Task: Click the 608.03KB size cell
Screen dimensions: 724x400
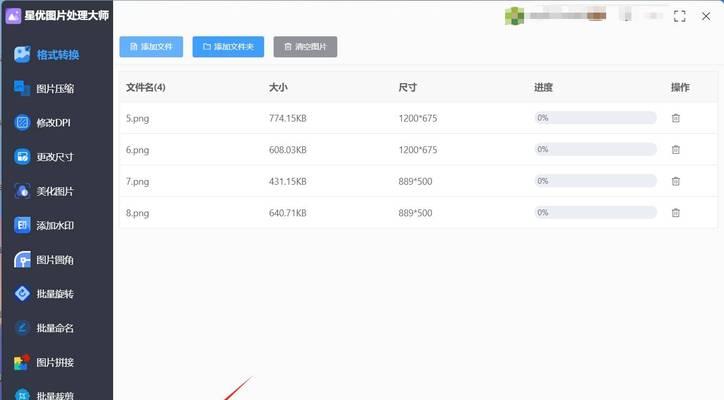Action: pyautogui.click(x=288, y=150)
